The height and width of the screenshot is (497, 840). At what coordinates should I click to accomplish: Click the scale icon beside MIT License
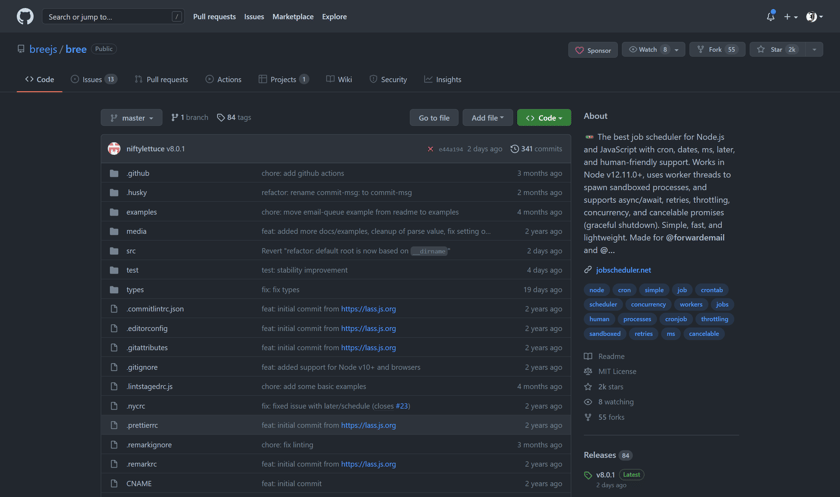coord(588,371)
